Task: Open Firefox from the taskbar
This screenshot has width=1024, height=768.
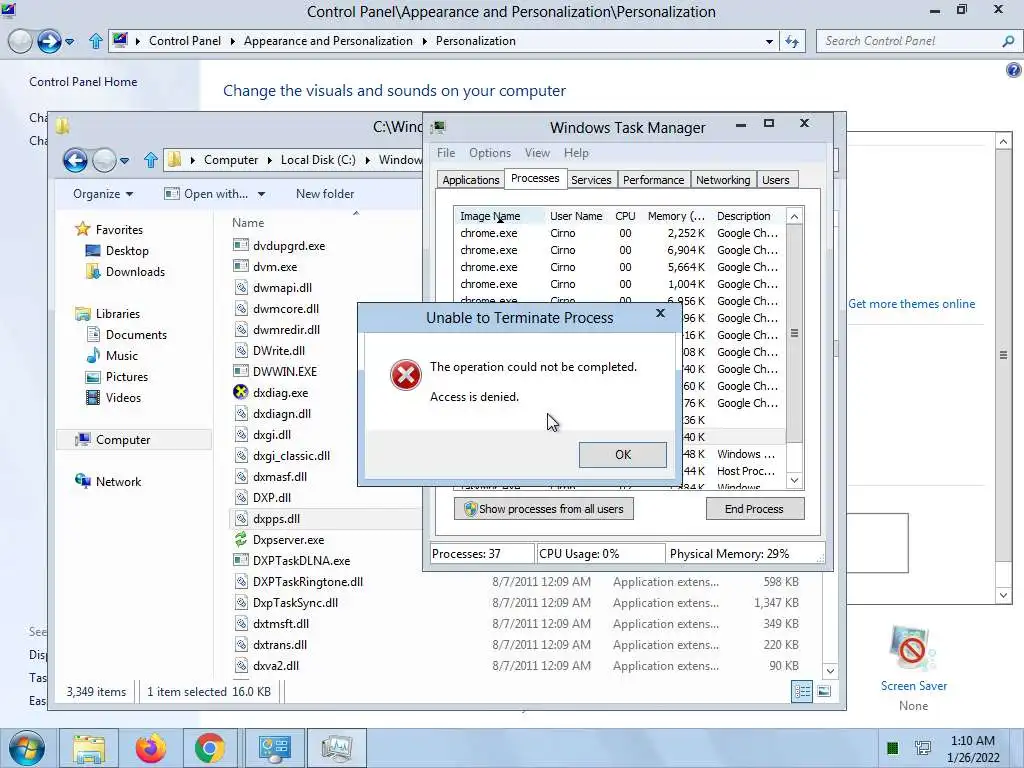Action: coord(150,748)
